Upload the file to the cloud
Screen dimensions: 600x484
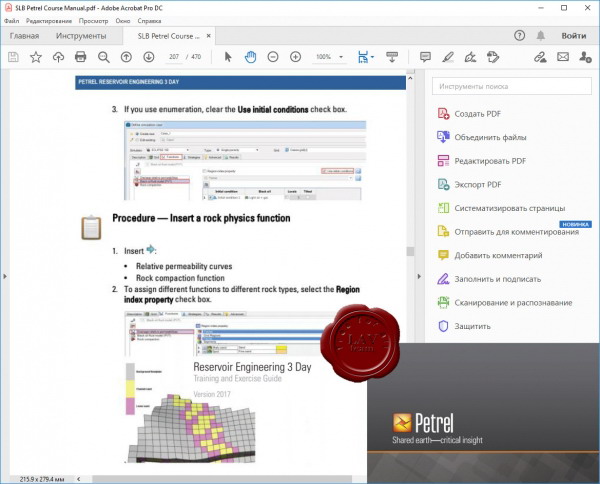[x=58, y=57]
